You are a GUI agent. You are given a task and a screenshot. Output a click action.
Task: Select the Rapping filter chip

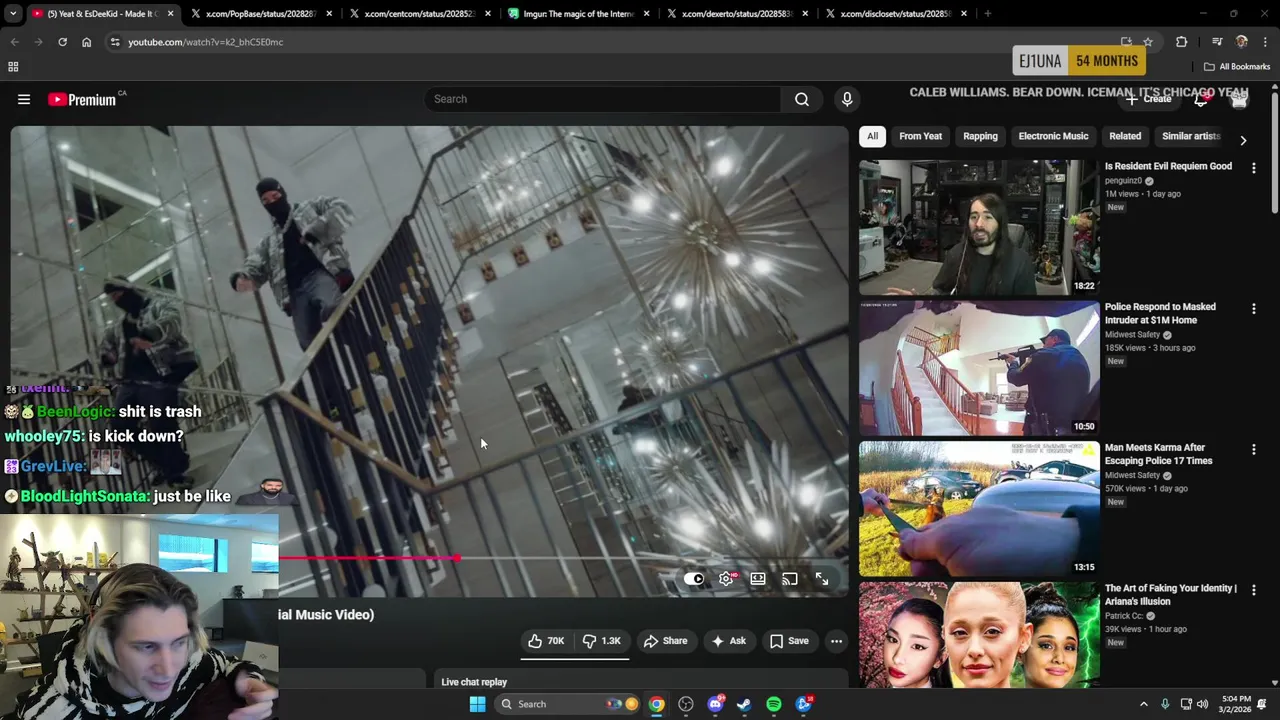(x=980, y=136)
